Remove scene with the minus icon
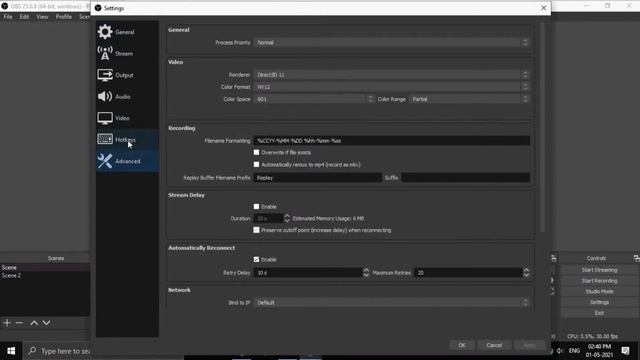 pyautogui.click(x=19, y=323)
